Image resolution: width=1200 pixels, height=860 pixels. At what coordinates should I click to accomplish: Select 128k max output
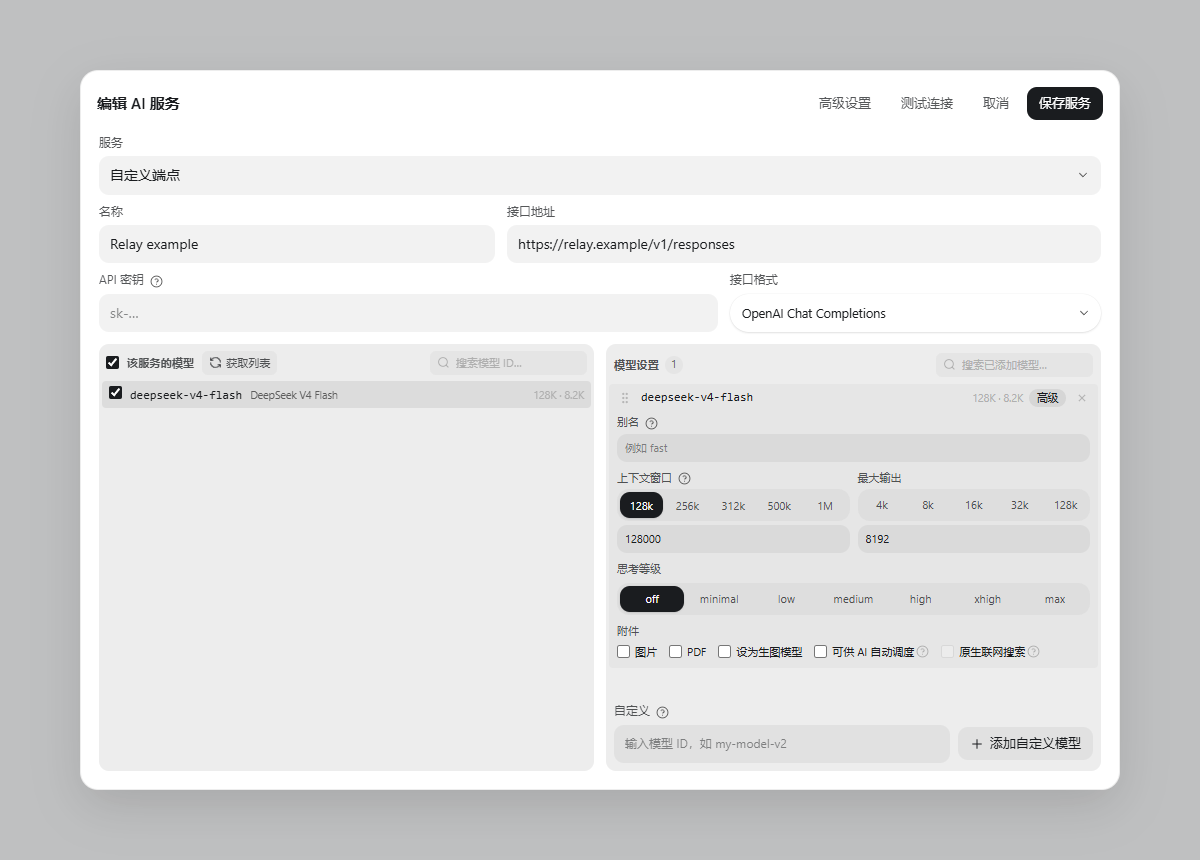[x=1066, y=505]
